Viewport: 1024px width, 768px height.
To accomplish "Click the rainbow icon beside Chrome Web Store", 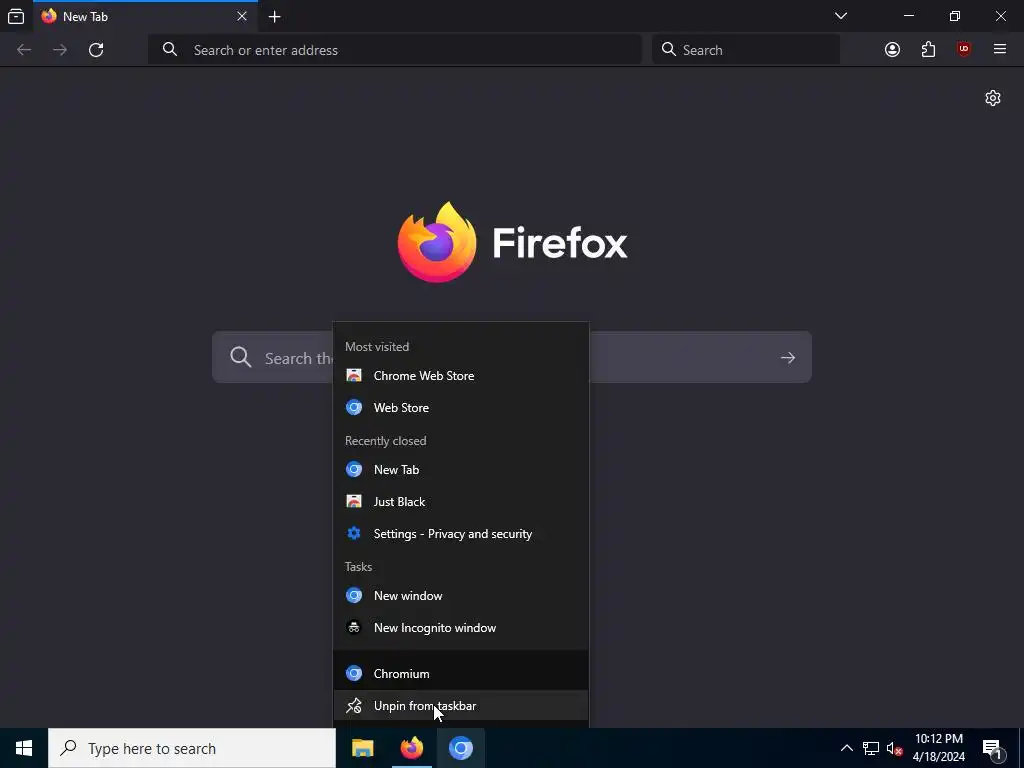I will [x=354, y=376].
